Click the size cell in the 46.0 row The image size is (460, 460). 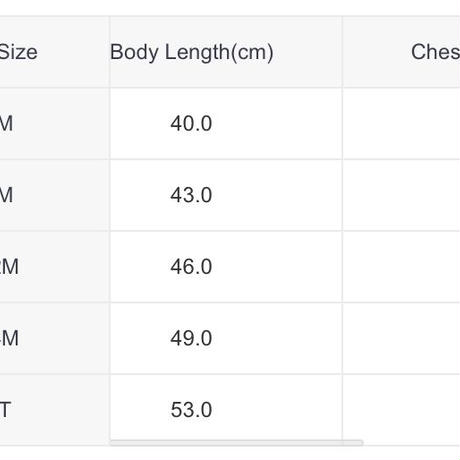coord(54,267)
